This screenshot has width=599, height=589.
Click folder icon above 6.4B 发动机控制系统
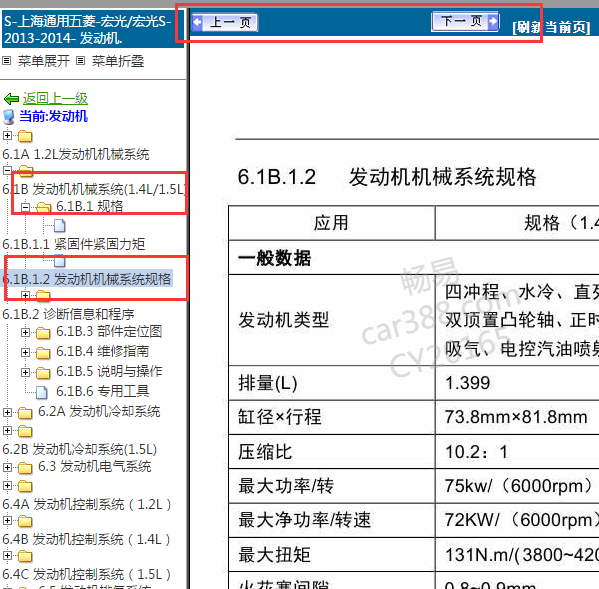click(x=25, y=521)
